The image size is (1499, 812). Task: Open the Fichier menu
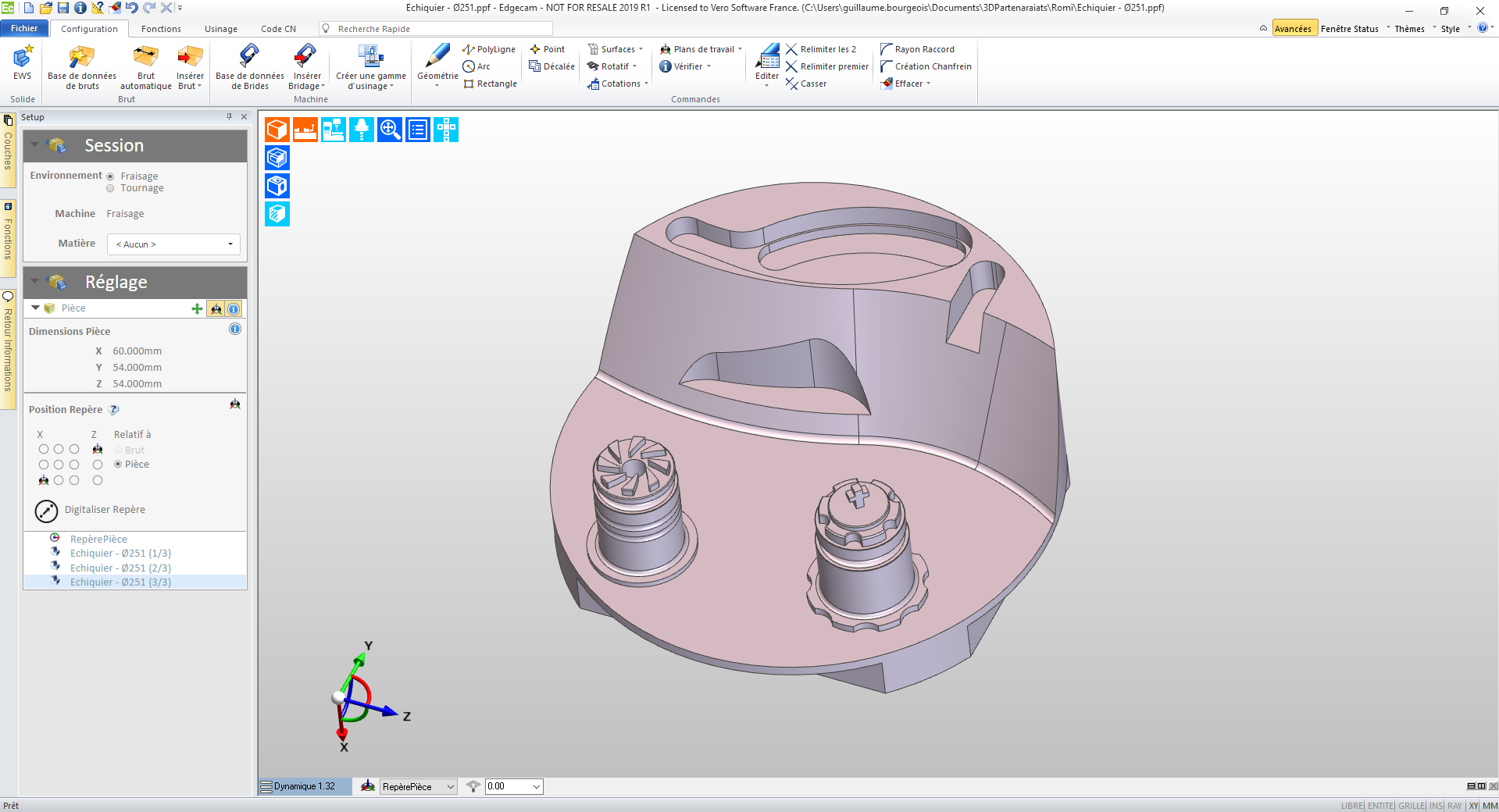[24, 29]
